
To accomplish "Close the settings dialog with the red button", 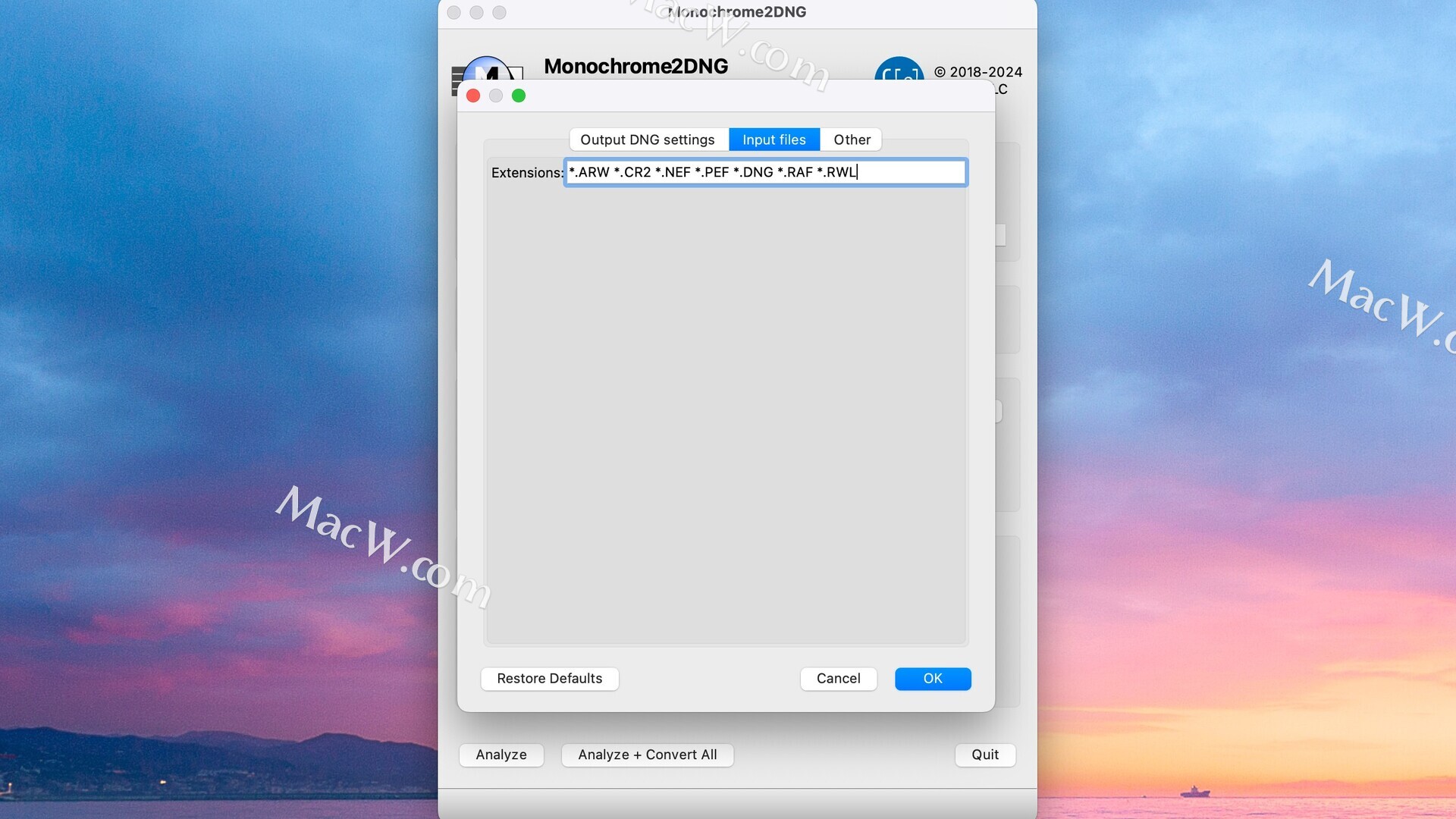I will click(x=473, y=96).
